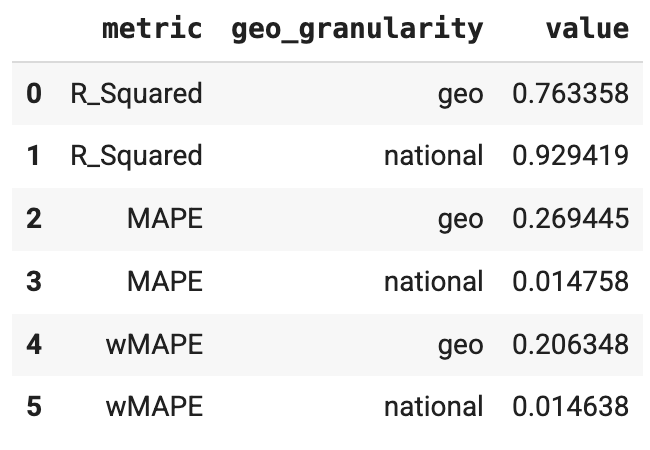Click the value 0.269445
Viewport: 650px width, 450px height.
570,219
